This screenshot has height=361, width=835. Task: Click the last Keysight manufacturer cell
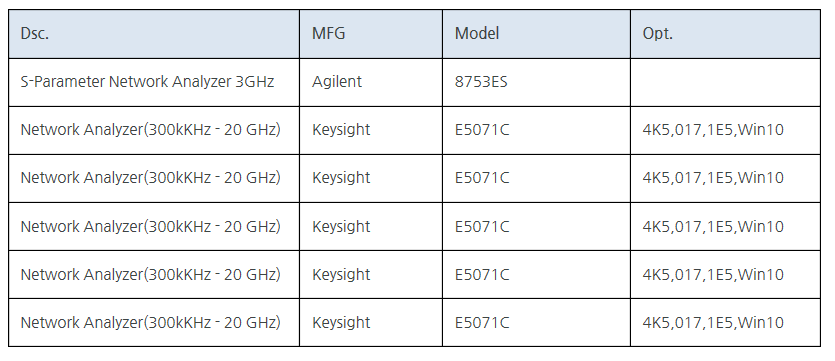click(371, 322)
